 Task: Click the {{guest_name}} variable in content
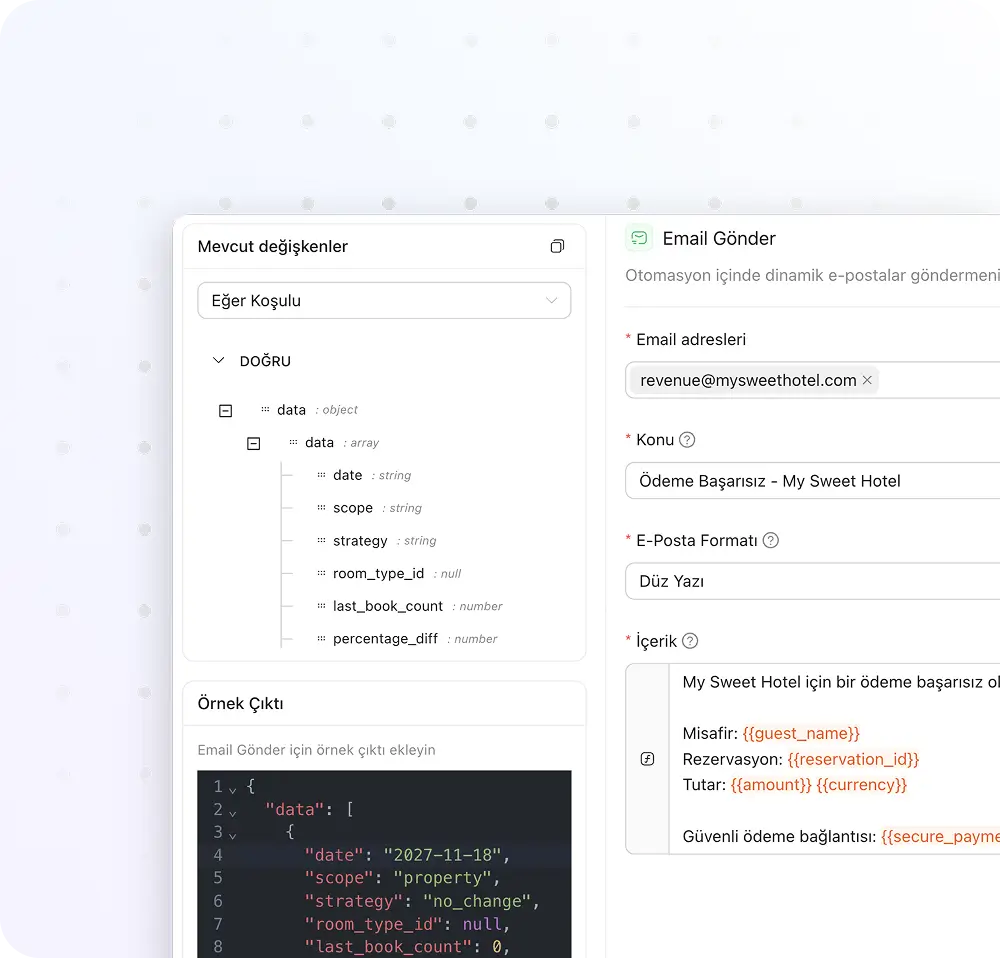click(x=801, y=733)
